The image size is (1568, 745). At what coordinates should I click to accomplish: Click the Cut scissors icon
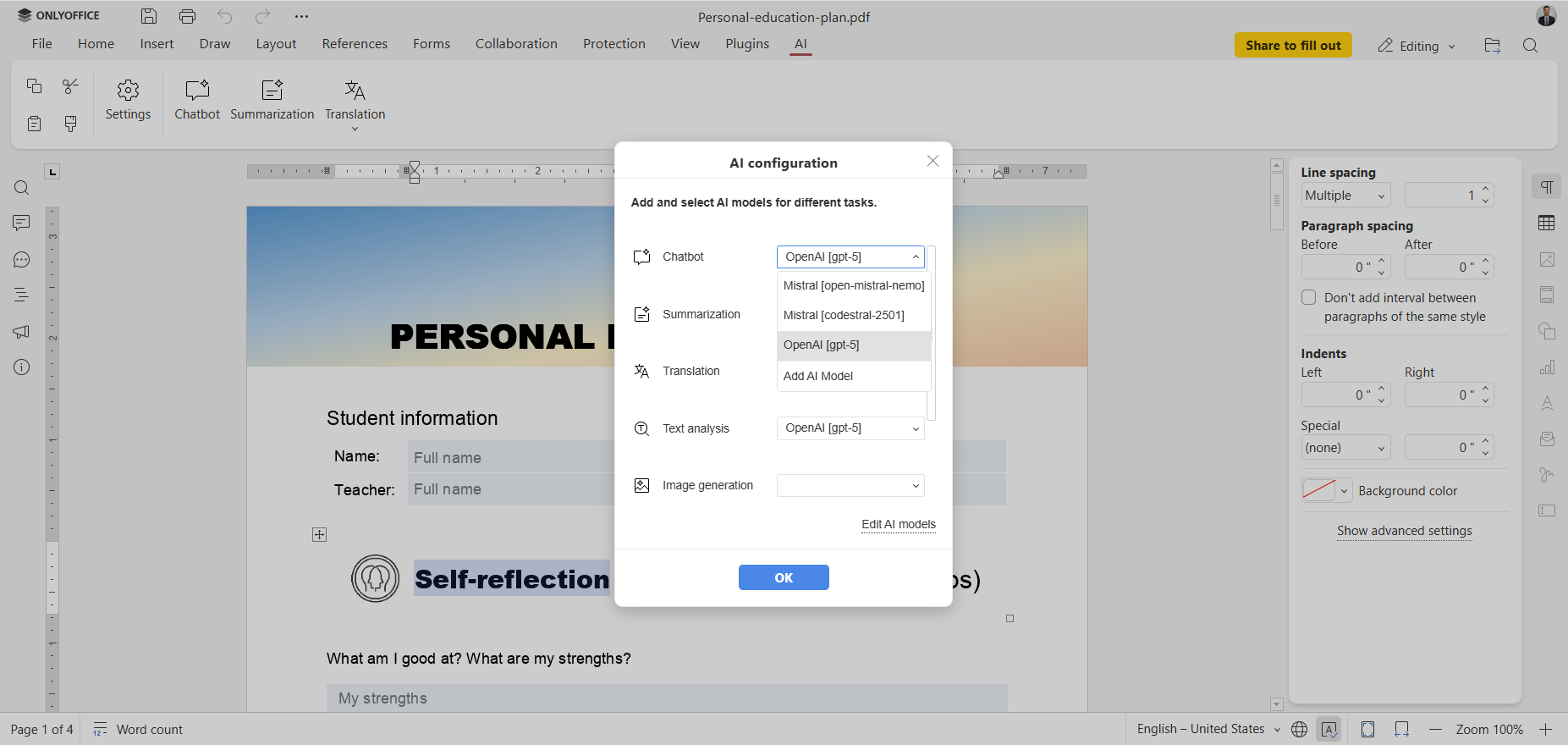(71, 86)
